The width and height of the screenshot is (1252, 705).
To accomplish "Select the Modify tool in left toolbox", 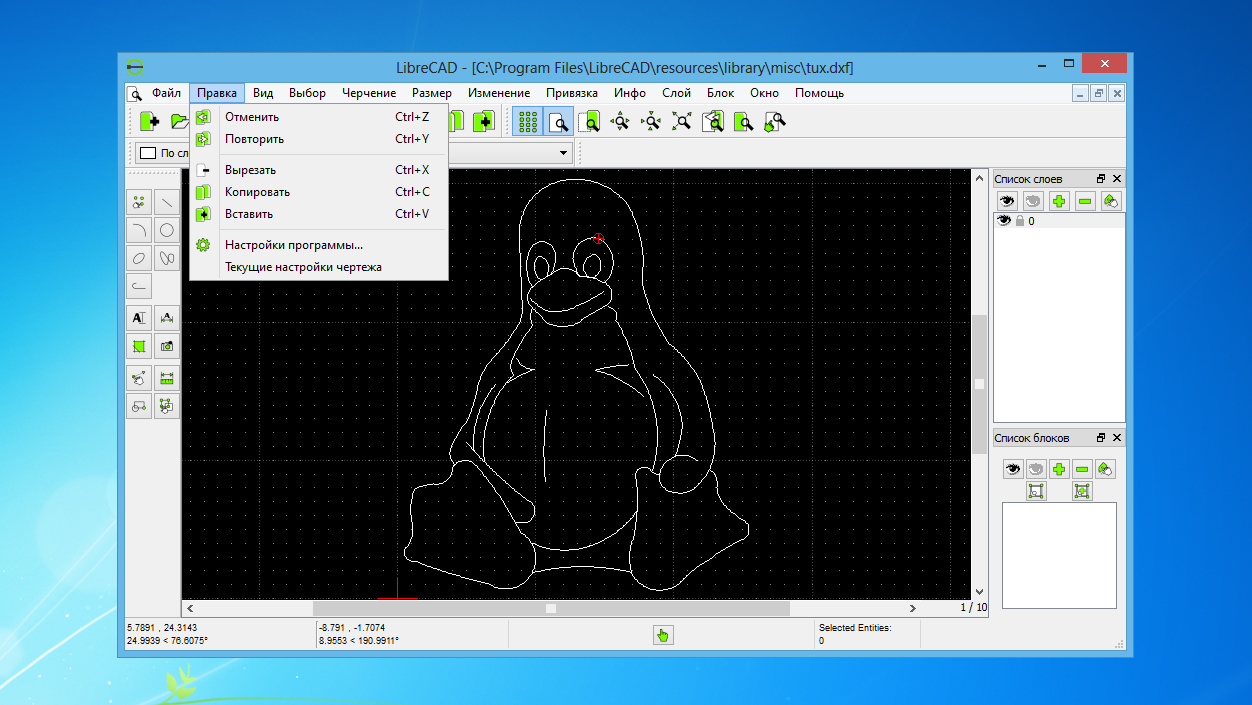I will 139,378.
